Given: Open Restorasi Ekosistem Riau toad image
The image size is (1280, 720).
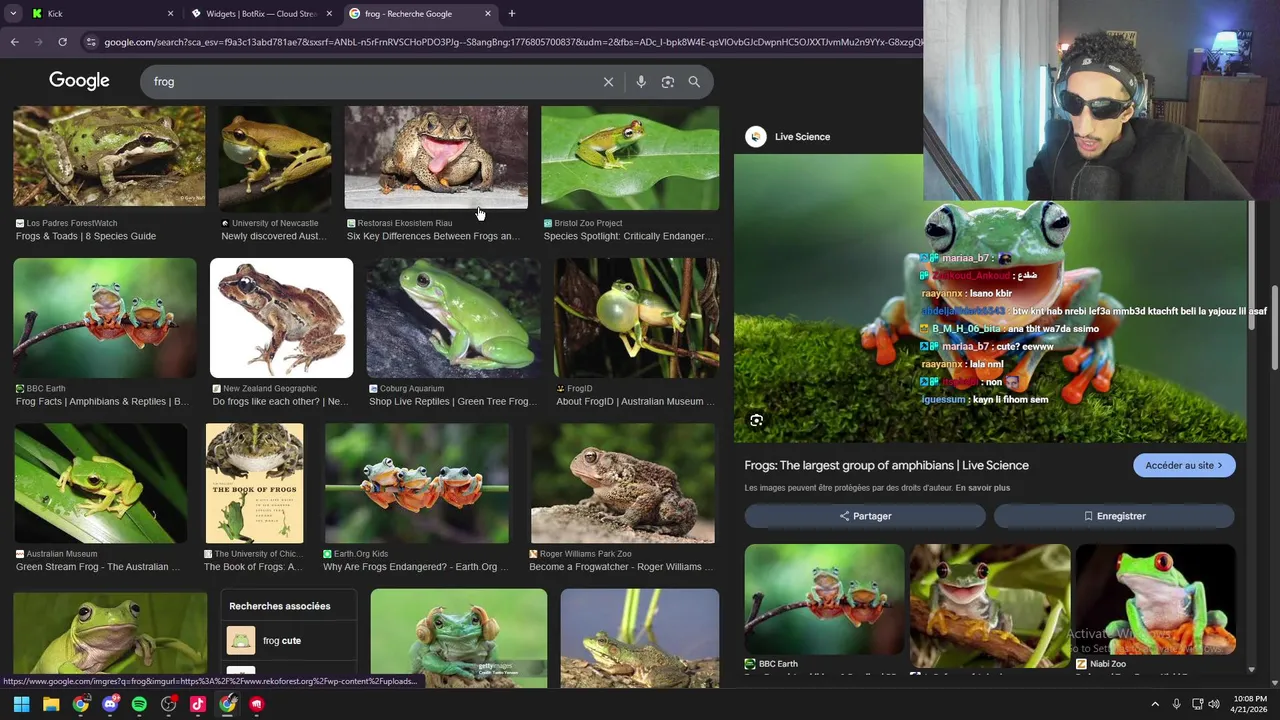Looking at the screenshot, I should (436, 157).
